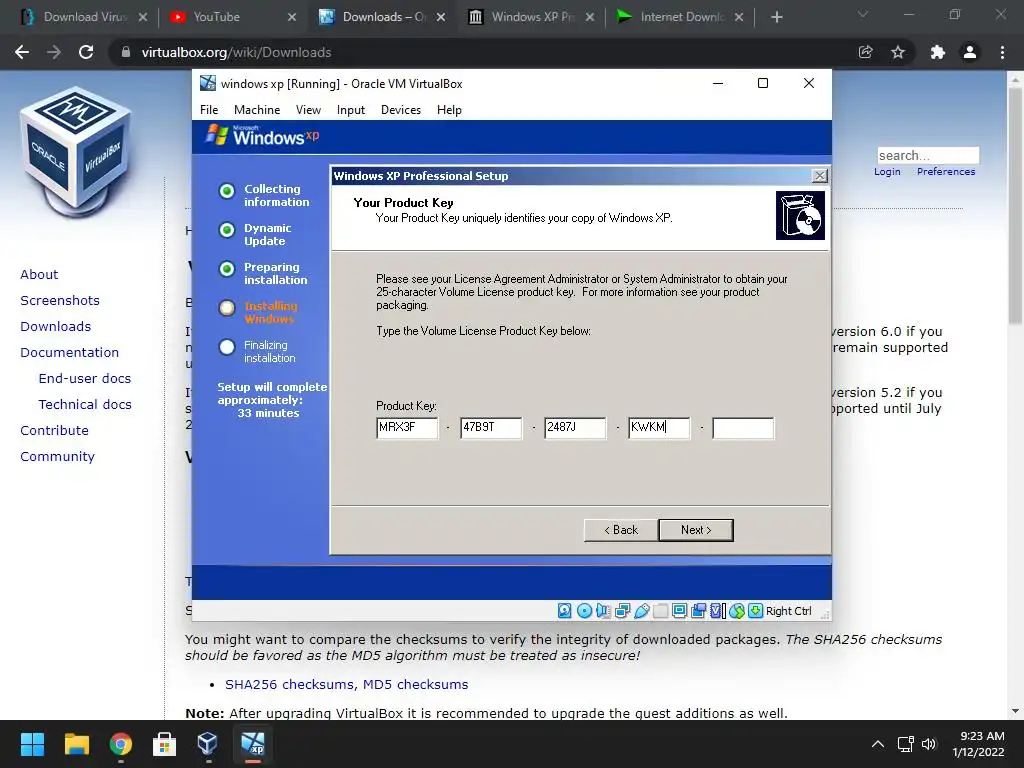Click the recording status icon

[699, 611]
